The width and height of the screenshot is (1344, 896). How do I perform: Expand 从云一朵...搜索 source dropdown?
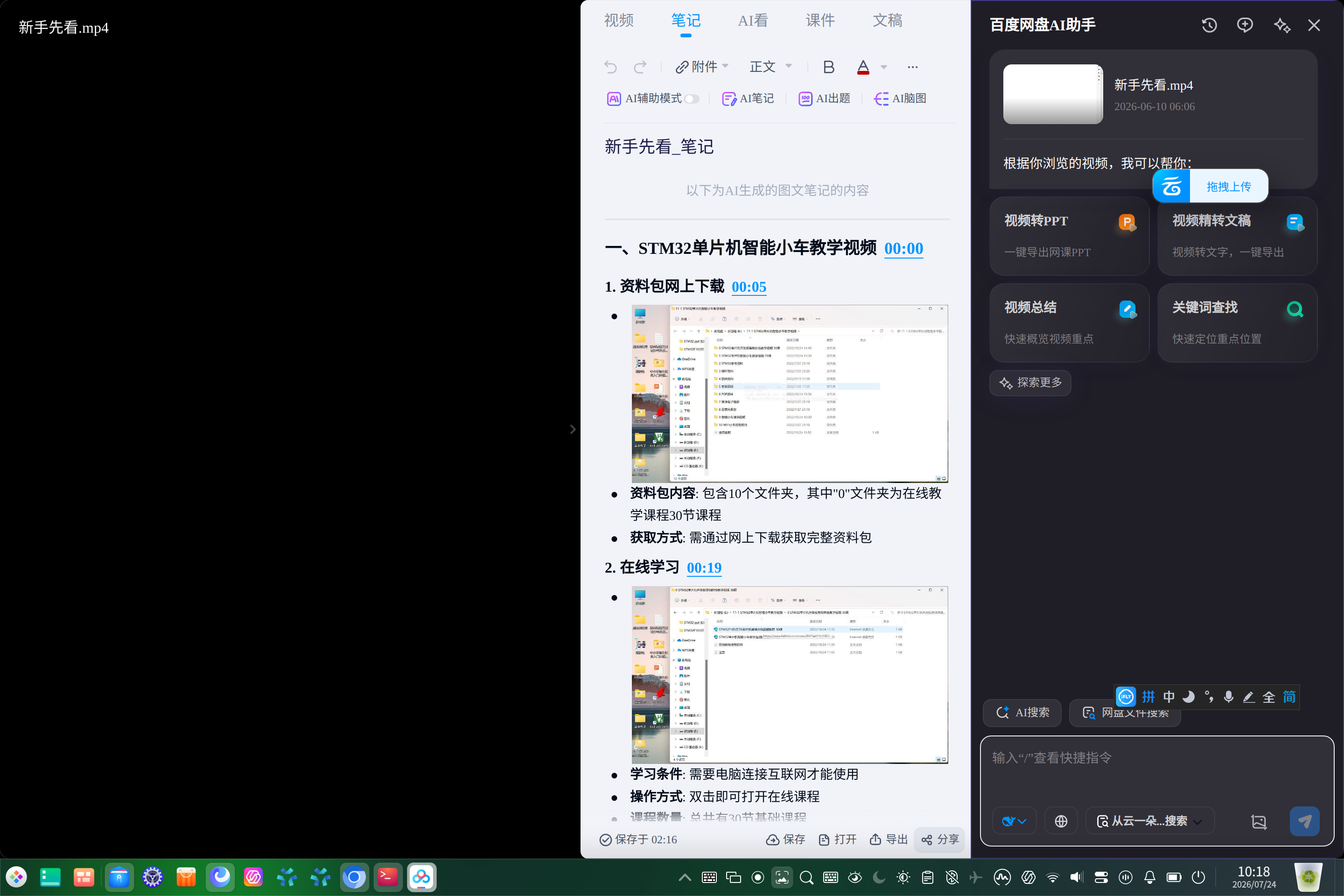[x=1150, y=821]
